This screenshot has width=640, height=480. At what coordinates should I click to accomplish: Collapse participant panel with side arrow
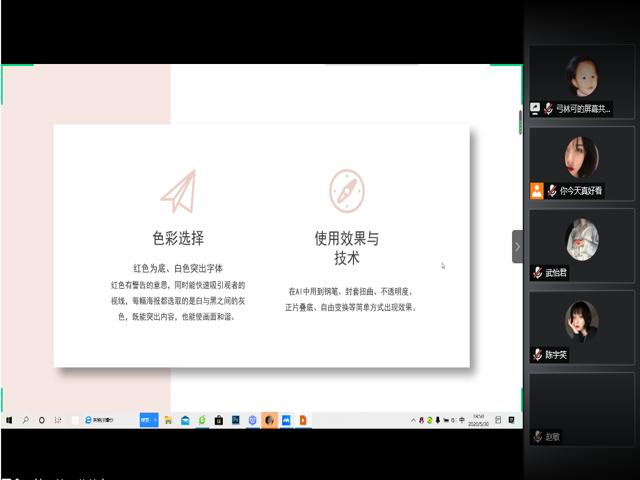(x=517, y=247)
